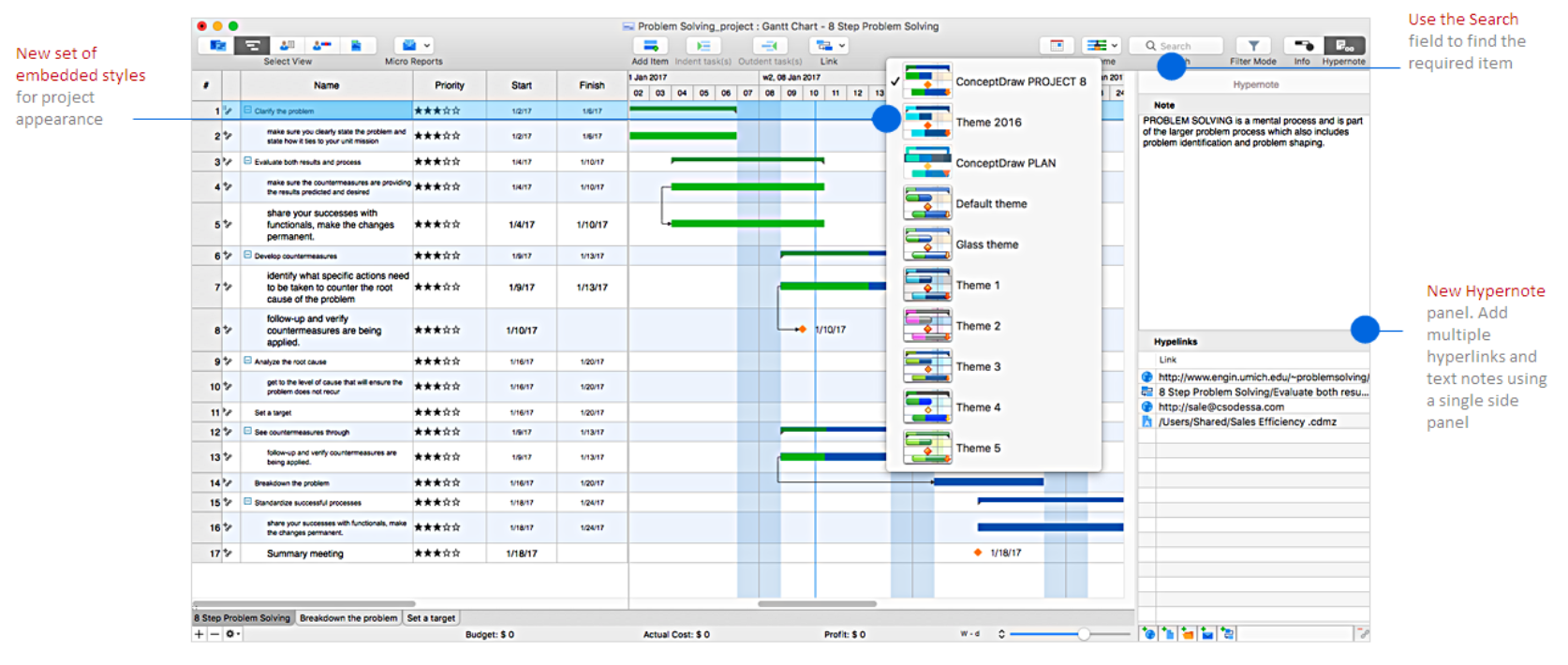Screen dimensions: 1568x665
Task: Set priority stars for Summary meeting
Action: [x=437, y=554]
